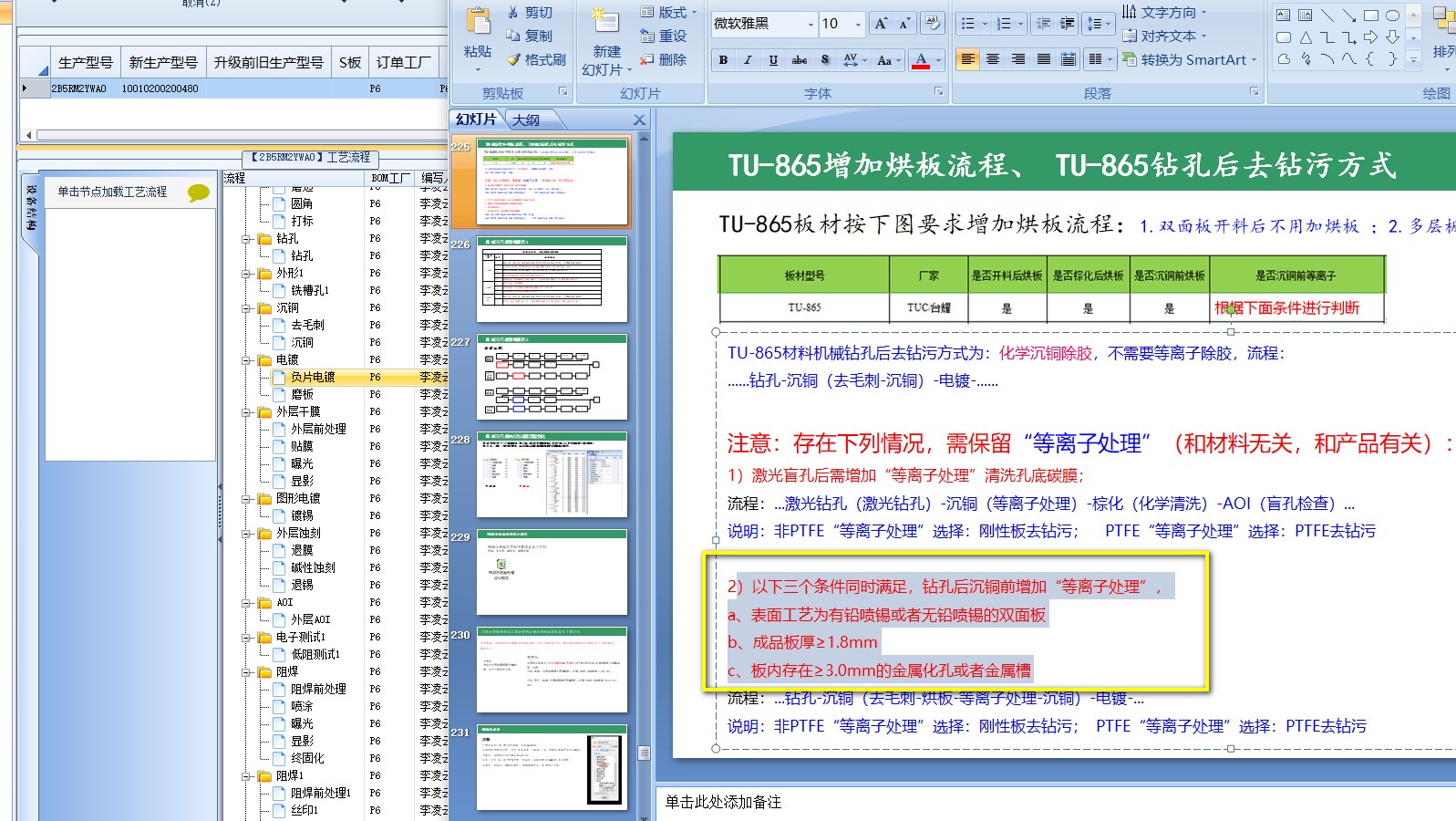The image size is (1456, 821).
Task: Select the triangle shape in gallery
Action: pyautogui.click(x=1306, y=37)
